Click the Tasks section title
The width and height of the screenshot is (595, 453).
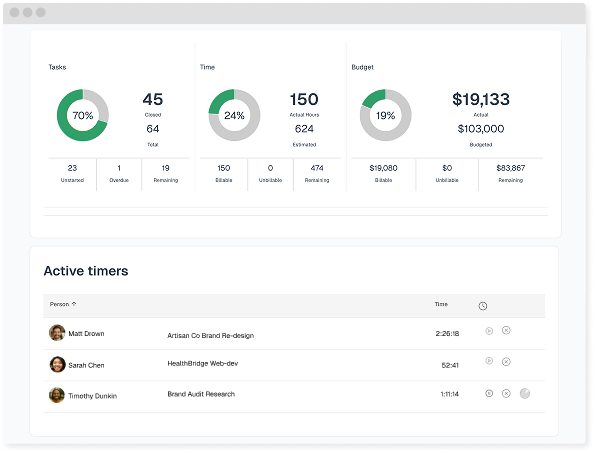point(57,67)
